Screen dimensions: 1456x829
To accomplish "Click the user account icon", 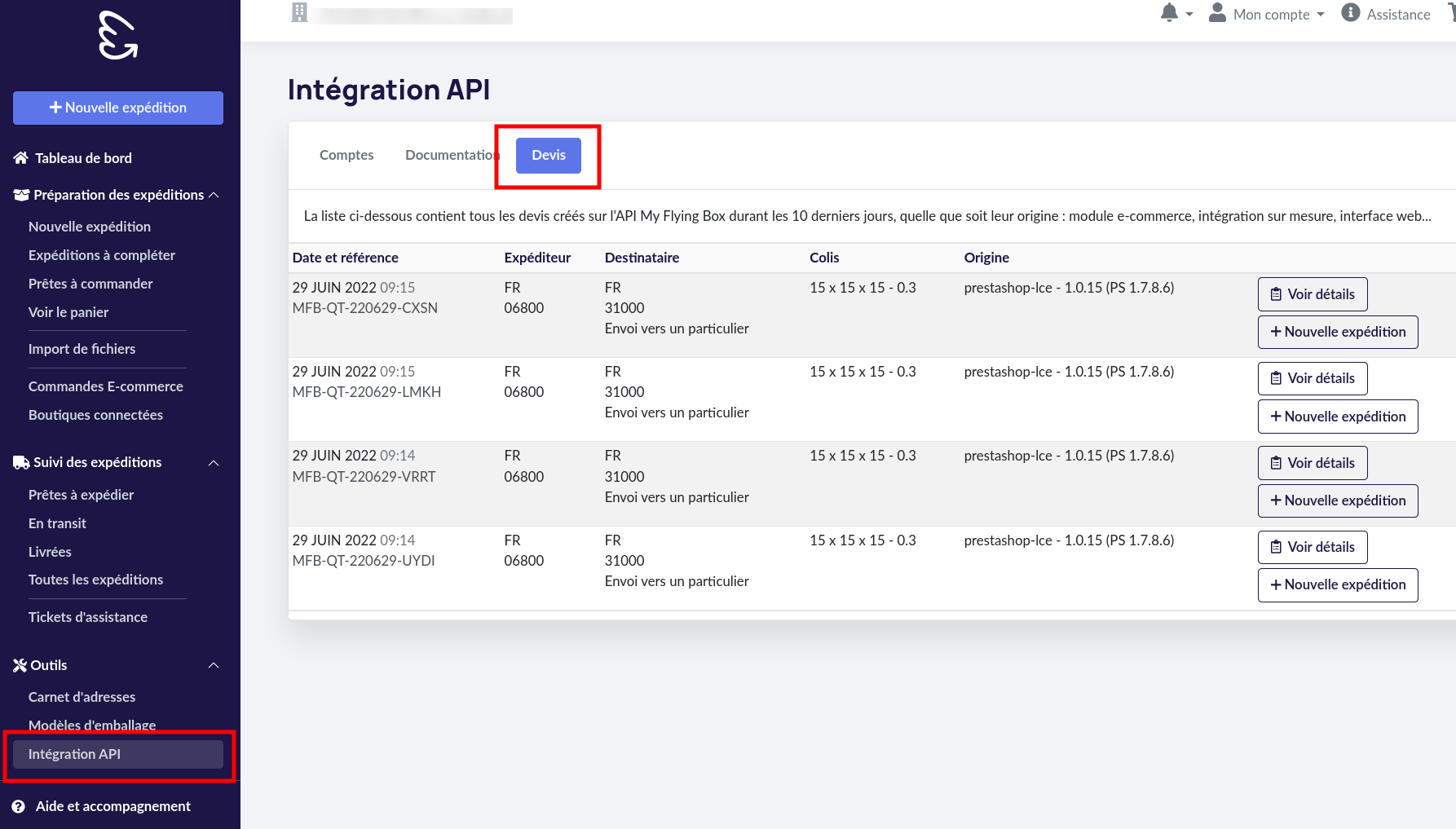I will pos(1217,12).
